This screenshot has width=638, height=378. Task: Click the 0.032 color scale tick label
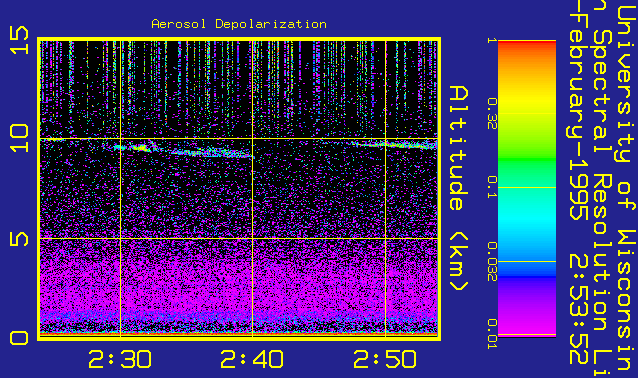point(492,261)
